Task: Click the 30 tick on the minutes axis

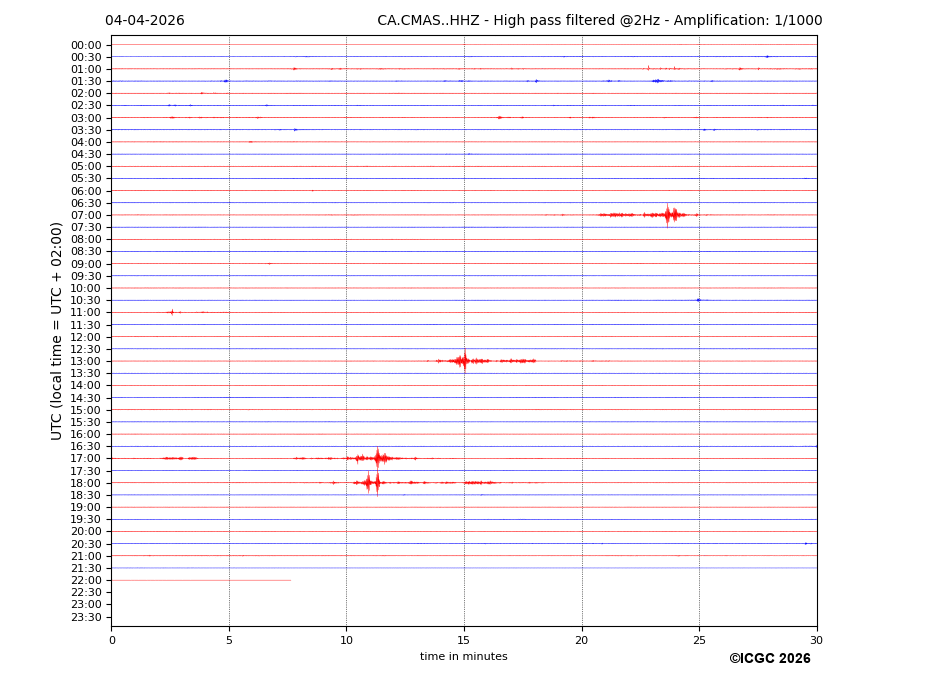Action: tap(816, 640)
